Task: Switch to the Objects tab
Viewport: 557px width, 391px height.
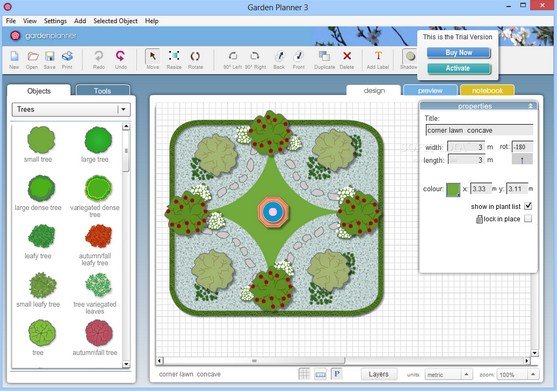Action: pos(39,91)
